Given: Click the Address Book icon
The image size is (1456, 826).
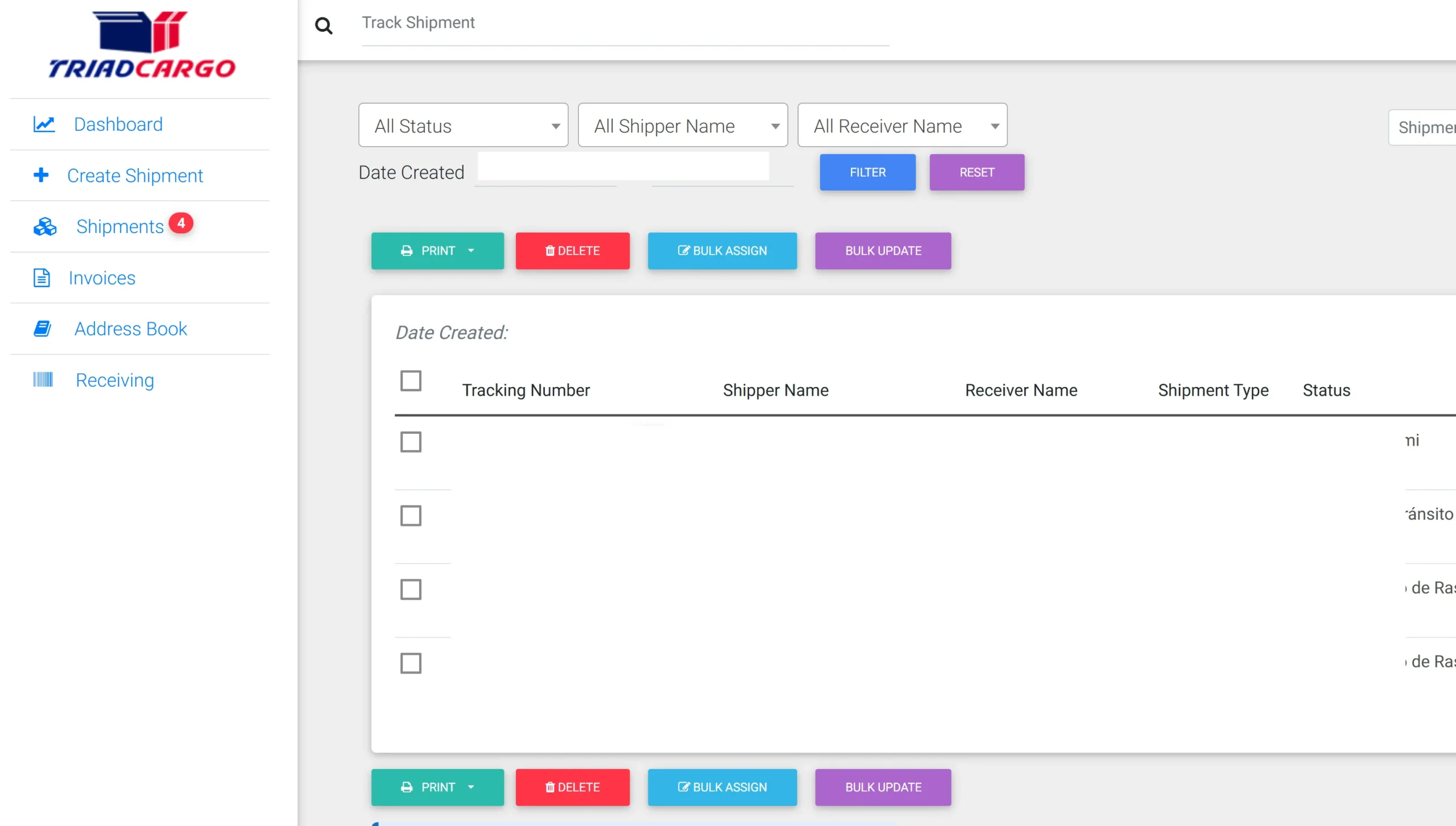Looking at the screenshot, I should 43,329.
